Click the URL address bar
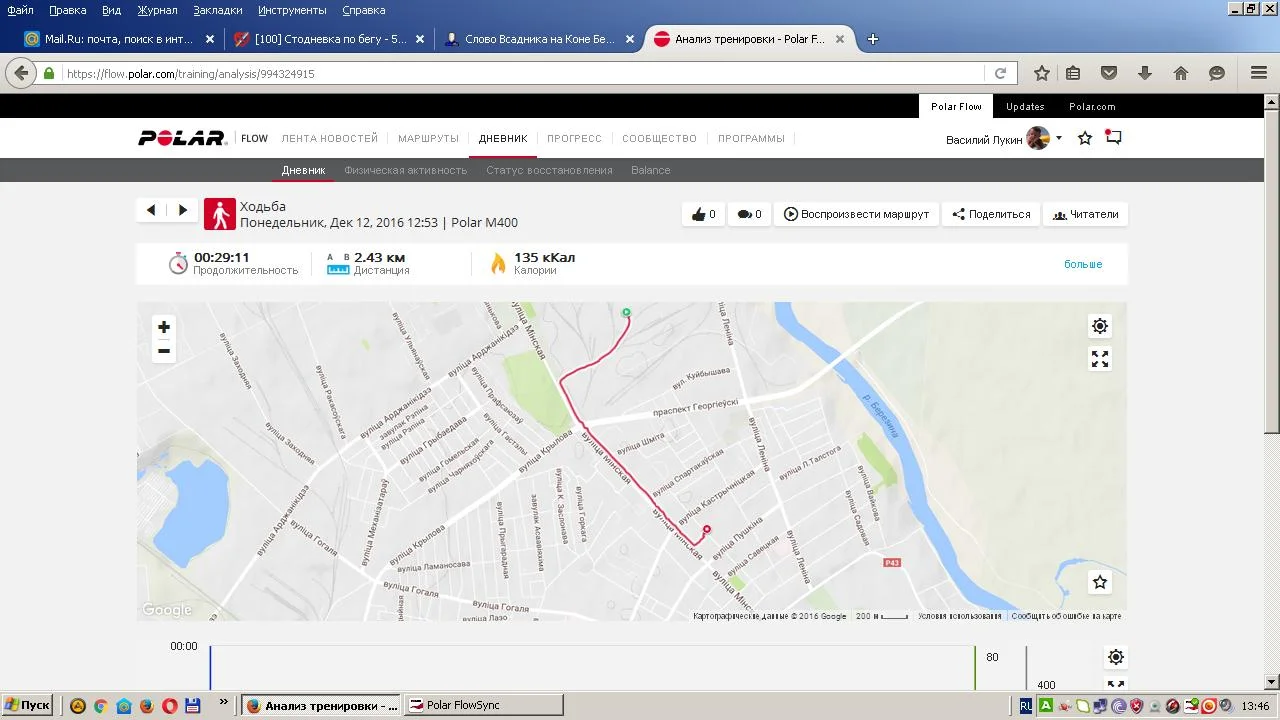 [520, 74]
